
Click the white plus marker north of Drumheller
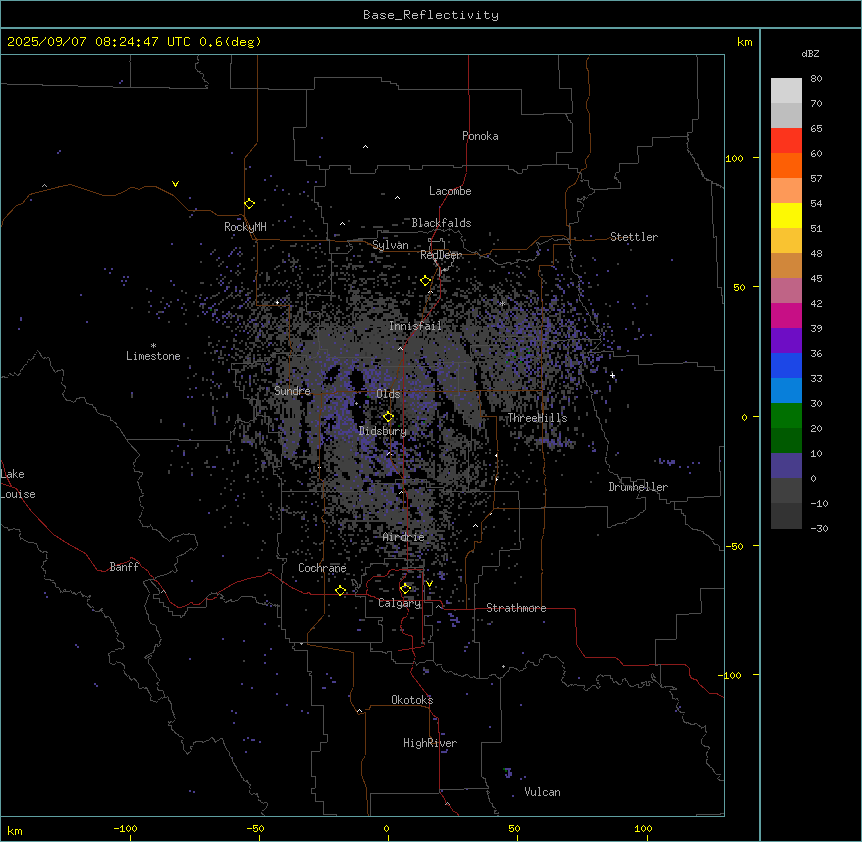(612, 375)
